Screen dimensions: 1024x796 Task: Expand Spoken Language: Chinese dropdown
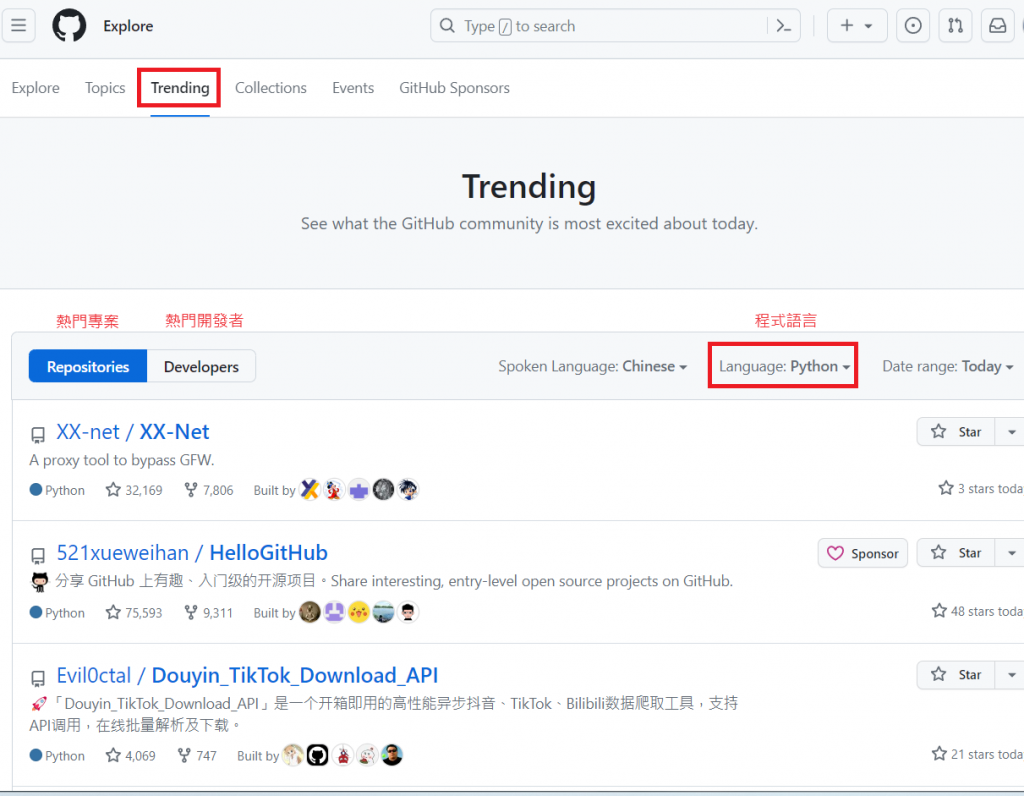[x=593, y=366]
